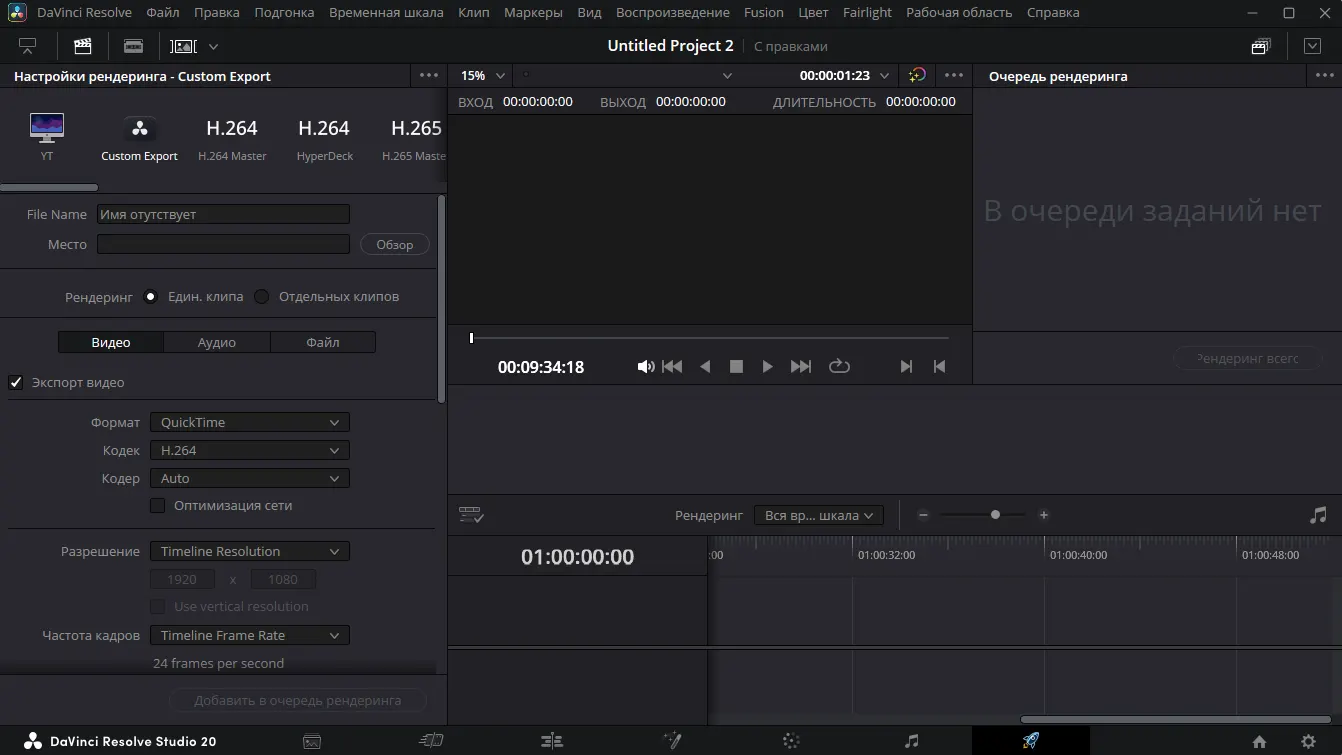The image size is (1342, 755).
Task: Select the Custom Export preset
Action: (139, 138)
